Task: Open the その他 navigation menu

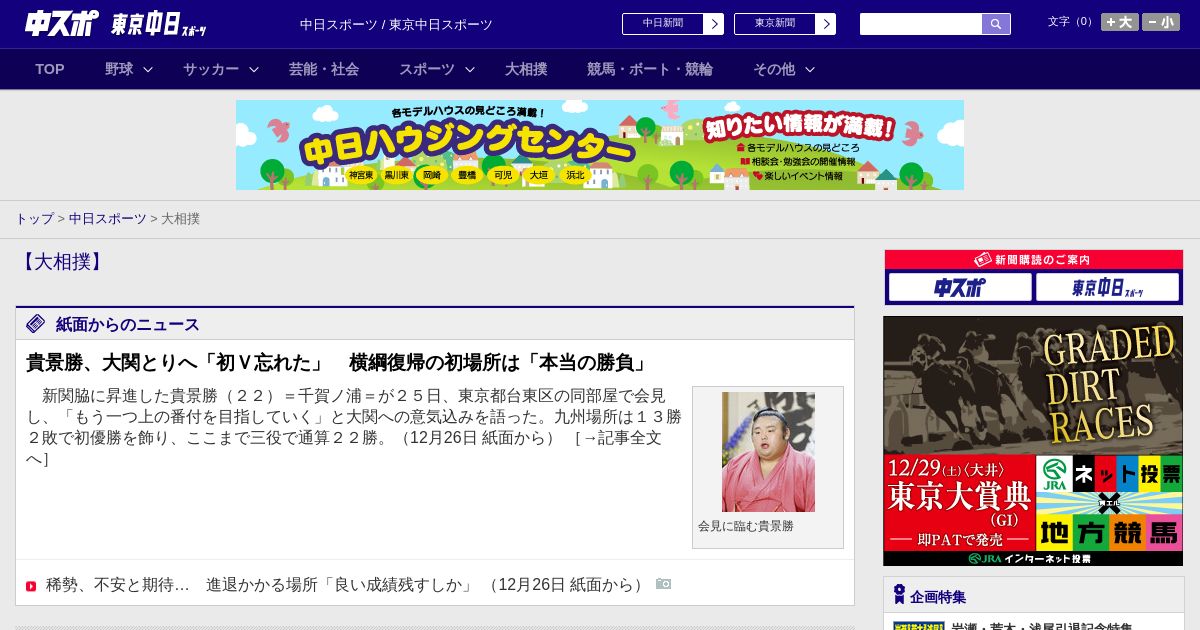Action: [774, 69]
